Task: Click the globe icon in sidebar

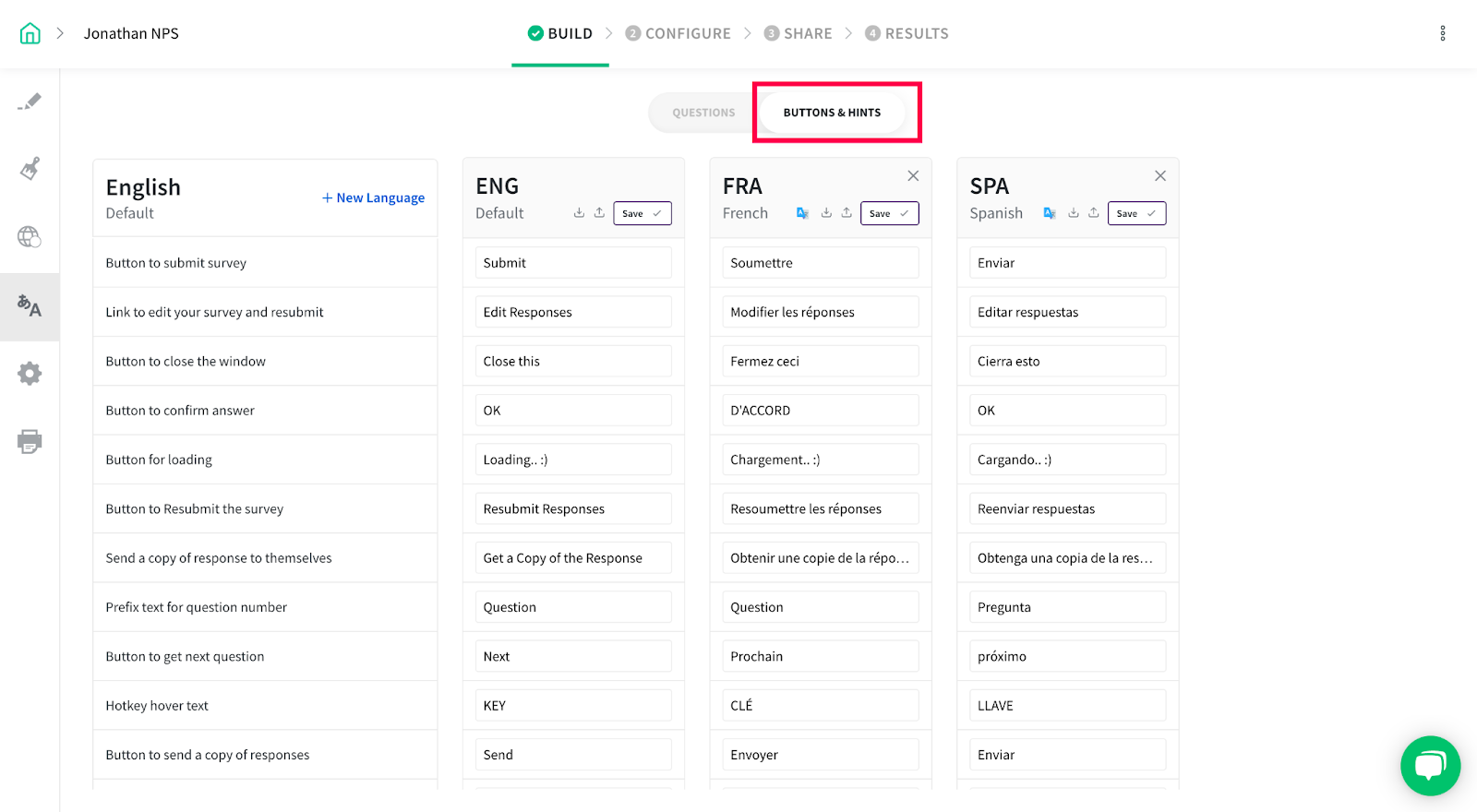Action: (30, 237)
